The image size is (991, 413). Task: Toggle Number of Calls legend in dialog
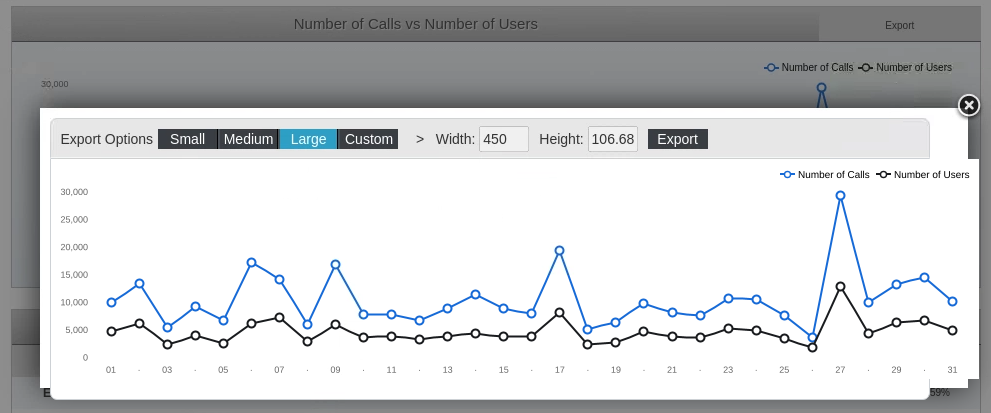click(x=825, y=174)
